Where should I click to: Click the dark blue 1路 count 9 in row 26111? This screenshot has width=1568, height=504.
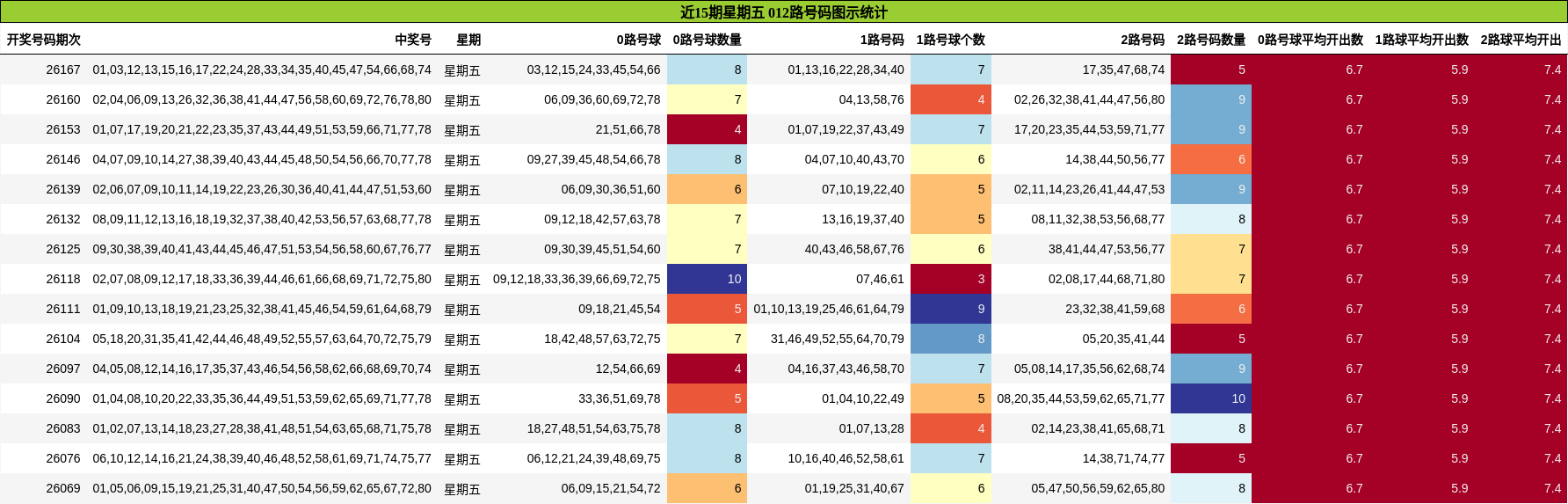[951, 309]
